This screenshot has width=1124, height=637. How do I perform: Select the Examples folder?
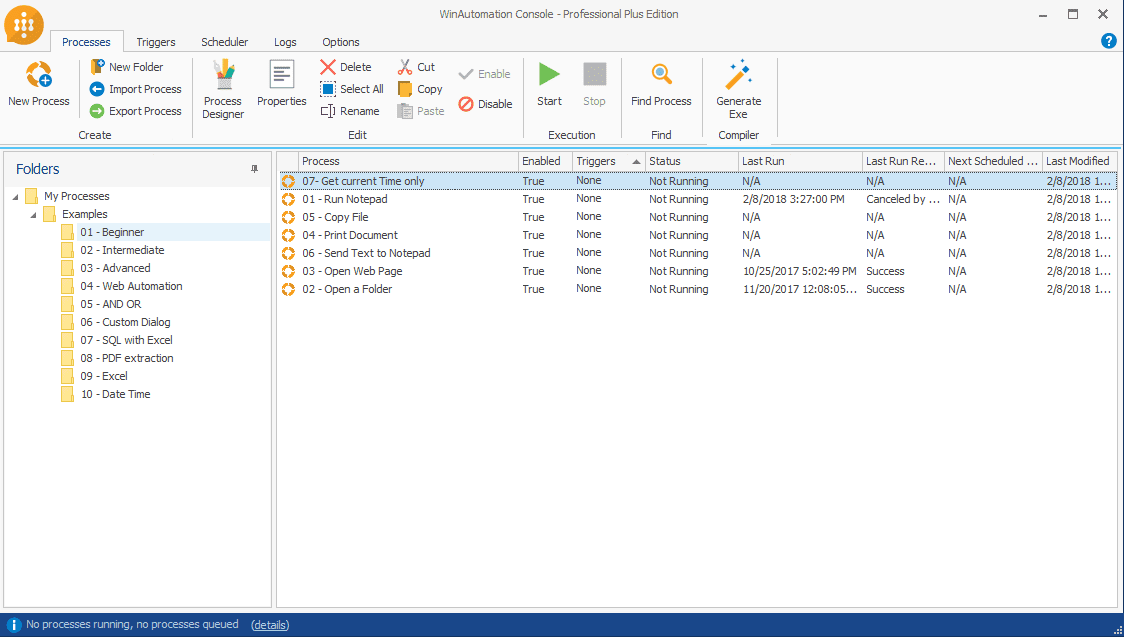[85, 214]
